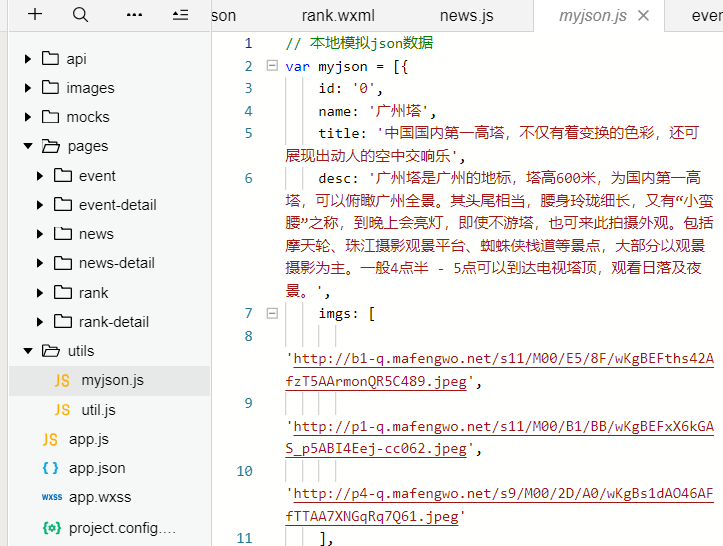Expand the mocks folder arrow

coord(28,117)
